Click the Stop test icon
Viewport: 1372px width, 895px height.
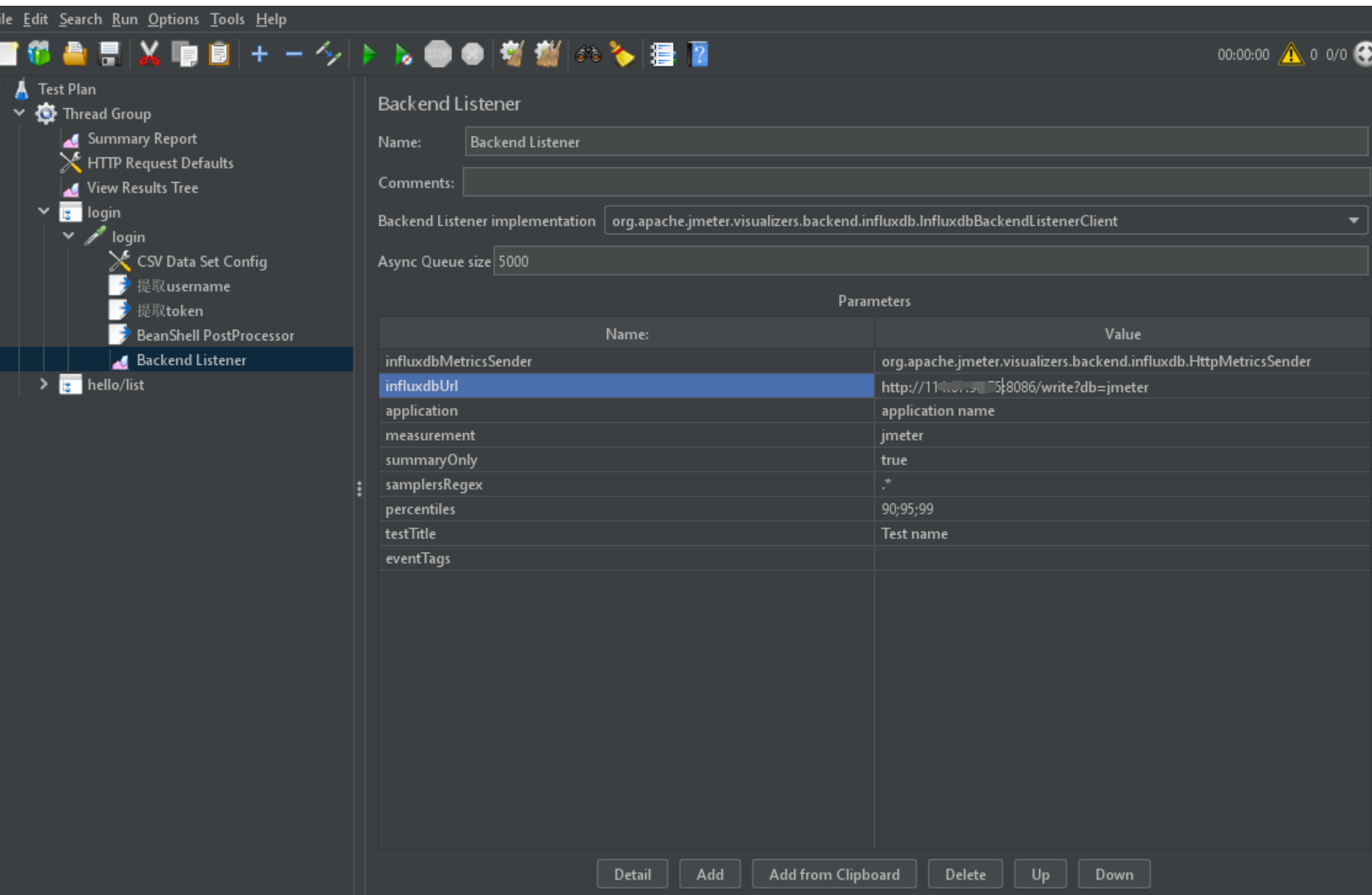(438, 54)
